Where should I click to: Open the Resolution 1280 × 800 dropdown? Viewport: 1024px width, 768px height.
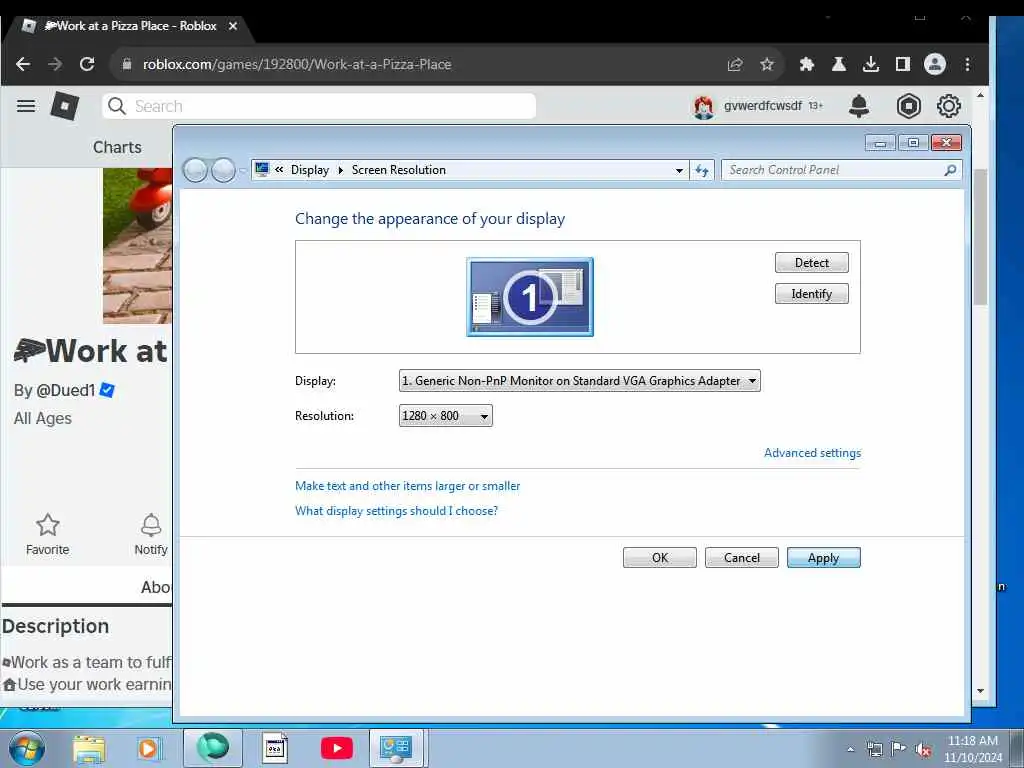pos(445,416)
